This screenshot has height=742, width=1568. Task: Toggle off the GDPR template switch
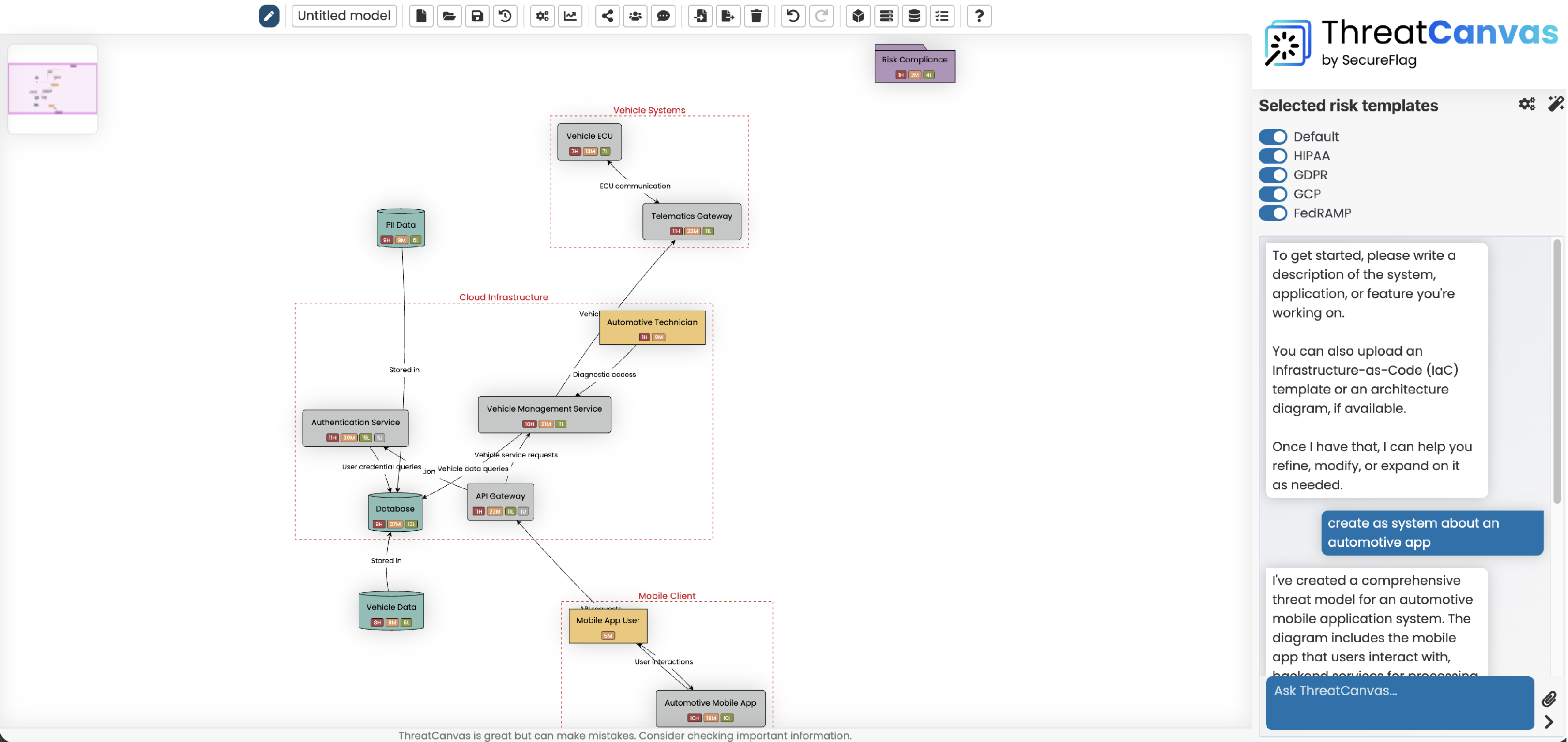pos(1272,176)
